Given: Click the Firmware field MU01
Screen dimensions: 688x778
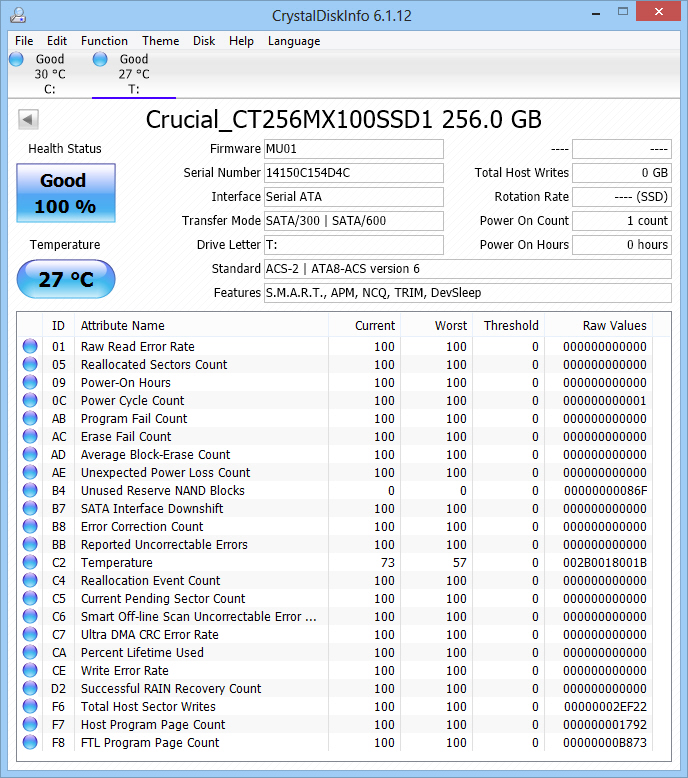Looking at the screenshot, I should point(354,149).
